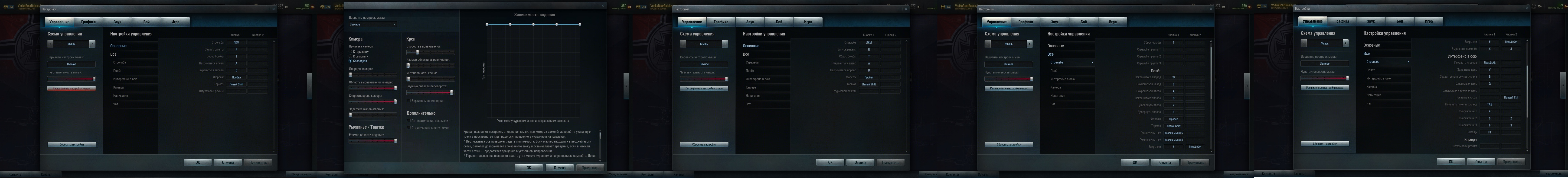Click OK in advanced mouse settings window
Screen dimensions: 1568x178
point(528,167)
